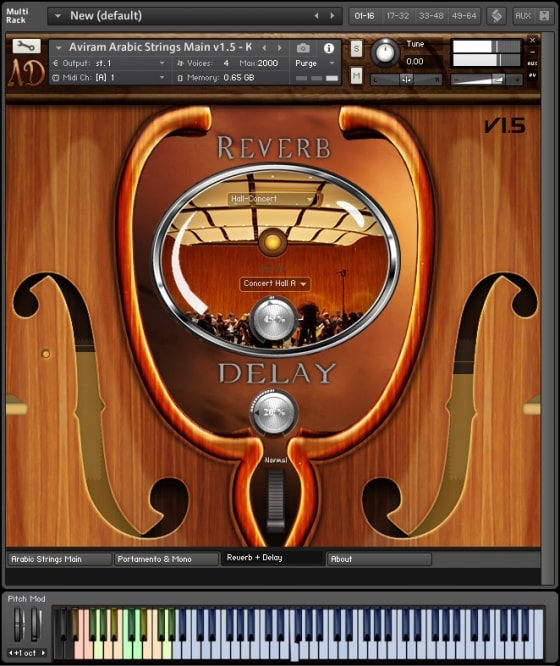The height and width of the screenshot is (666, 560).
Task: Click the Normal delay mode slider
Action: 275,499
